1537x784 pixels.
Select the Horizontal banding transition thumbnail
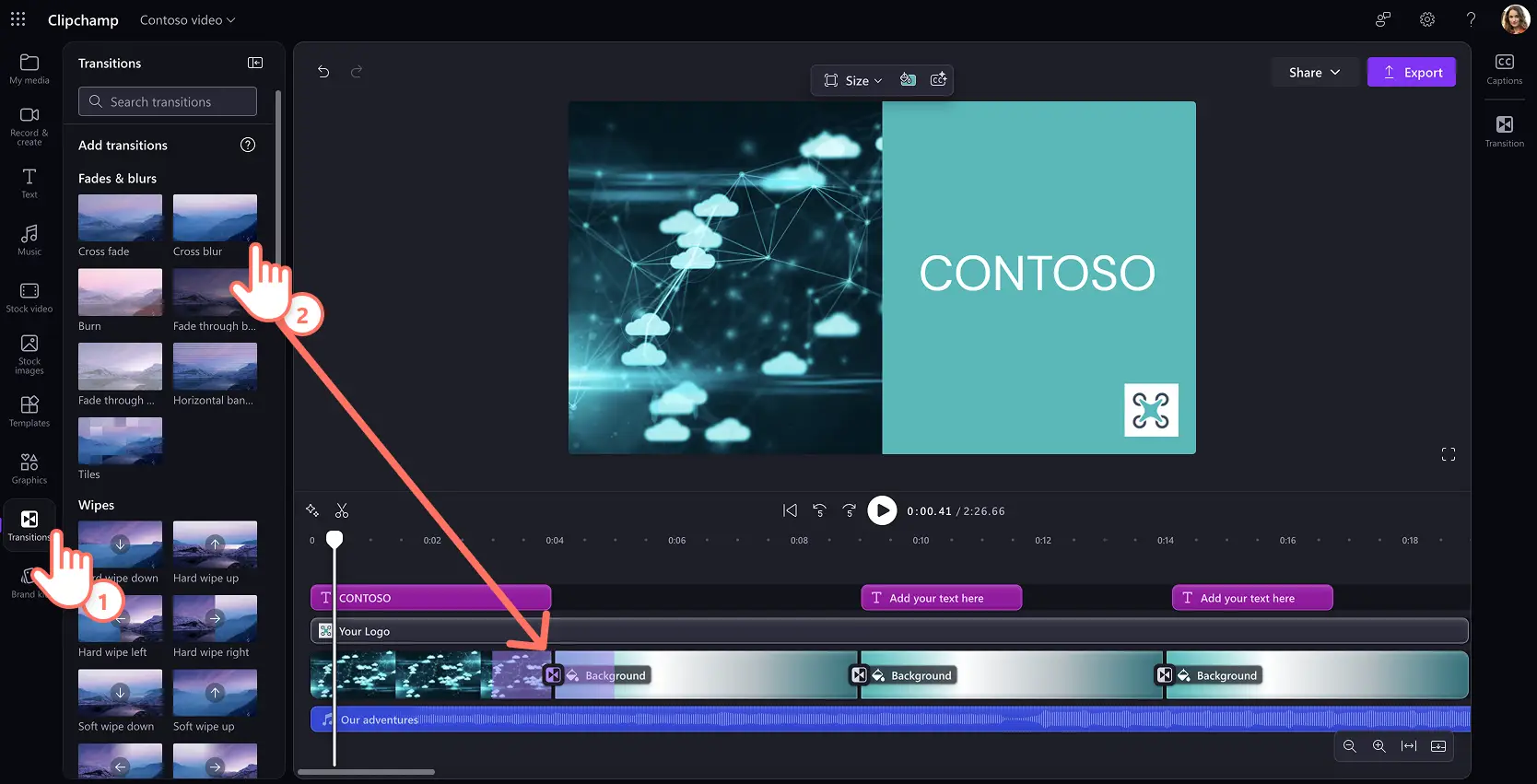tap(215, 366)
